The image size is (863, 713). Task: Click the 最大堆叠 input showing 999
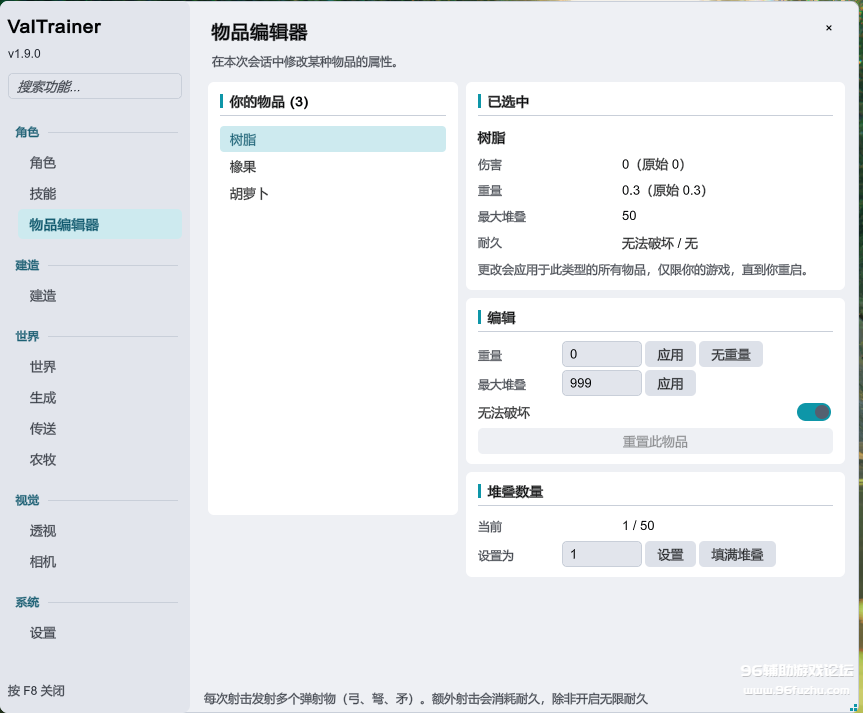click(x=602, y=383)
